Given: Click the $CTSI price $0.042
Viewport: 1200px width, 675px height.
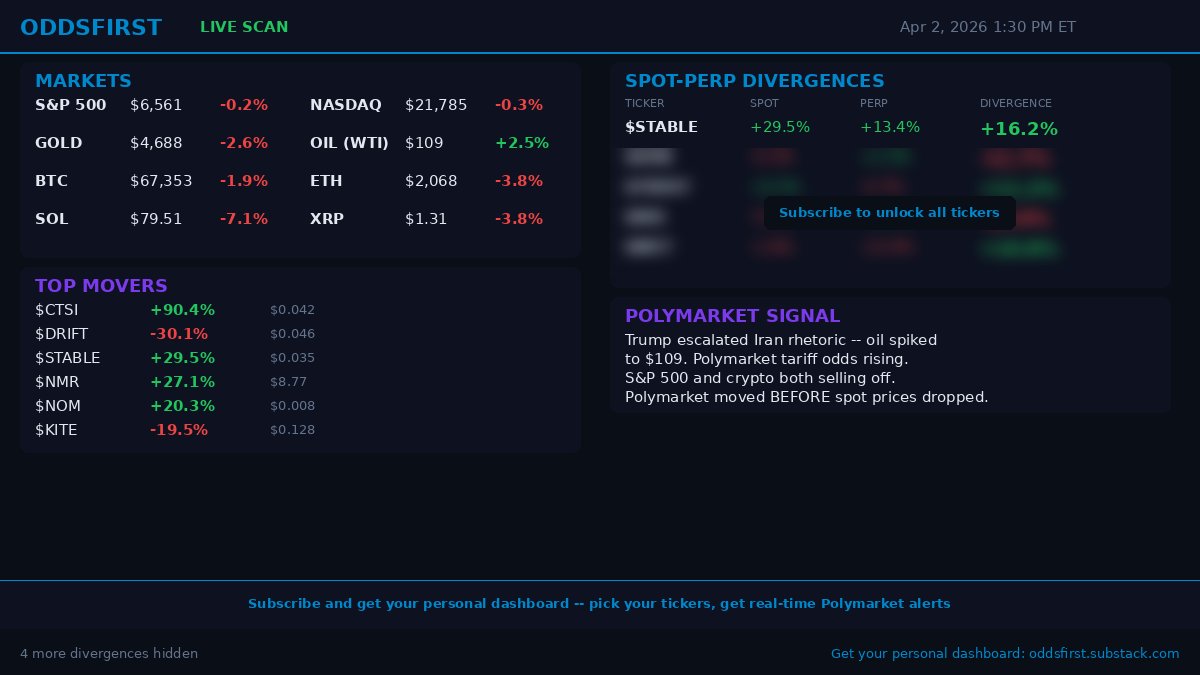Looking at the screenshot, I should (292, 310).
